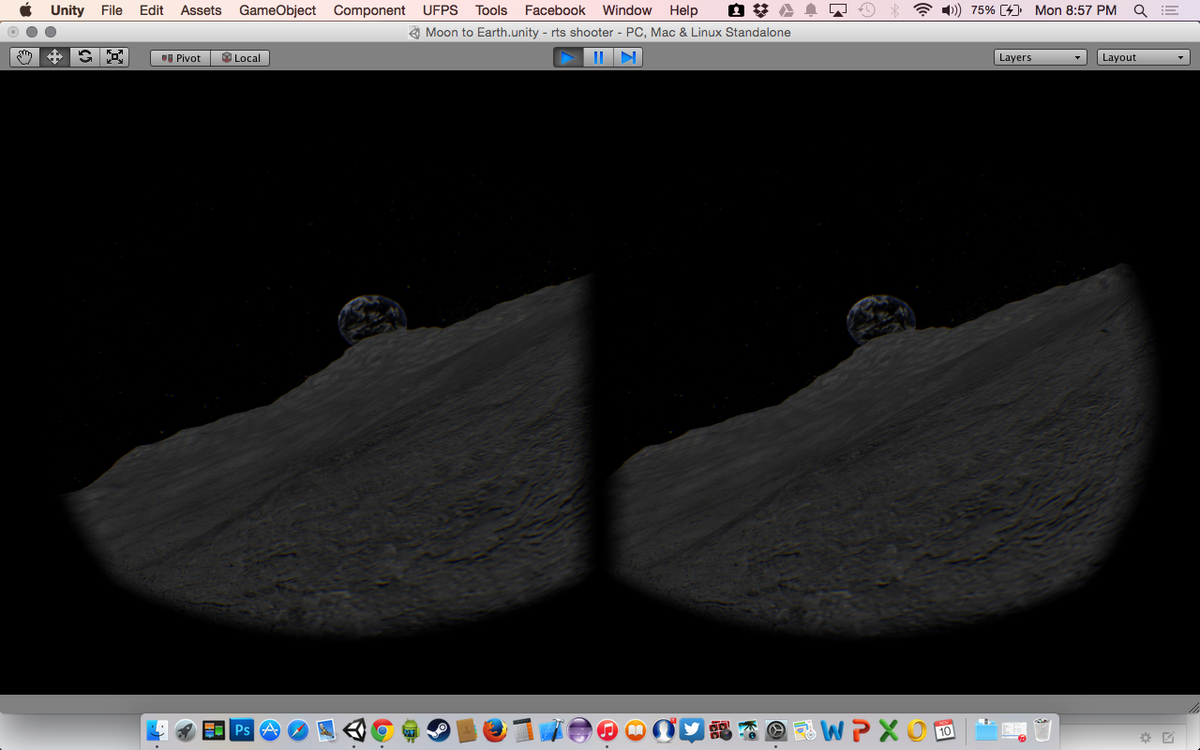Open Twitter app in the Dock
Viewport: 1200px width, 750px height.
point(692,731)
